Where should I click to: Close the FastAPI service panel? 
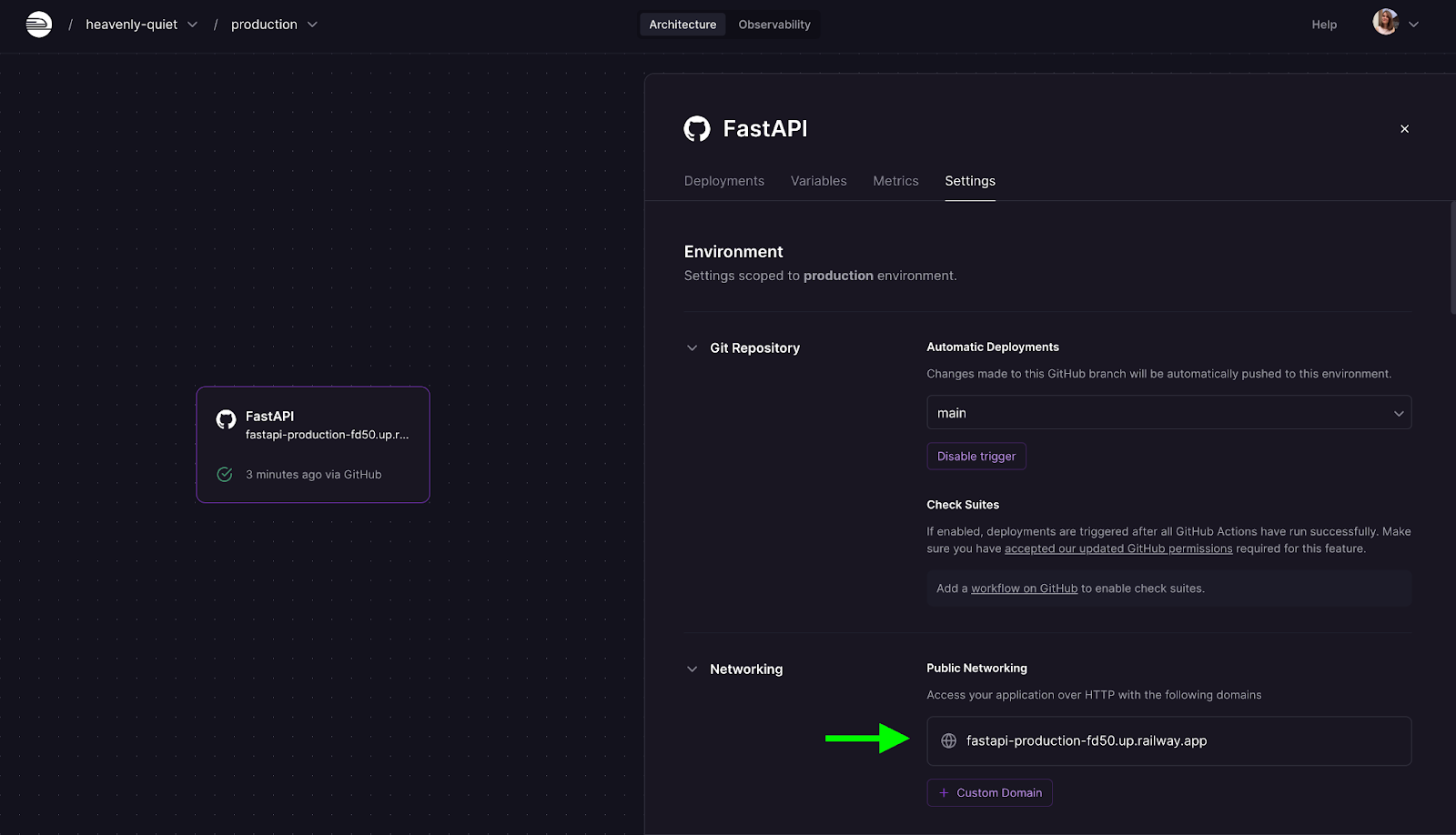click(1404, 129)
